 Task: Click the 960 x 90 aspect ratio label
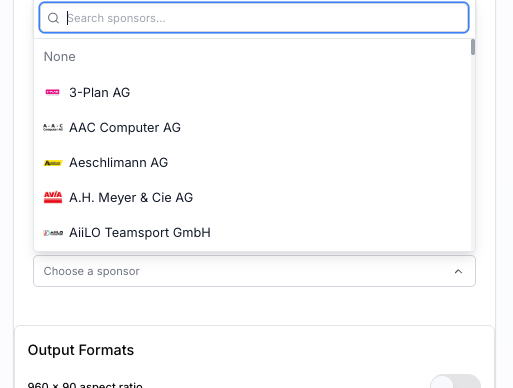tap(85, 385)
